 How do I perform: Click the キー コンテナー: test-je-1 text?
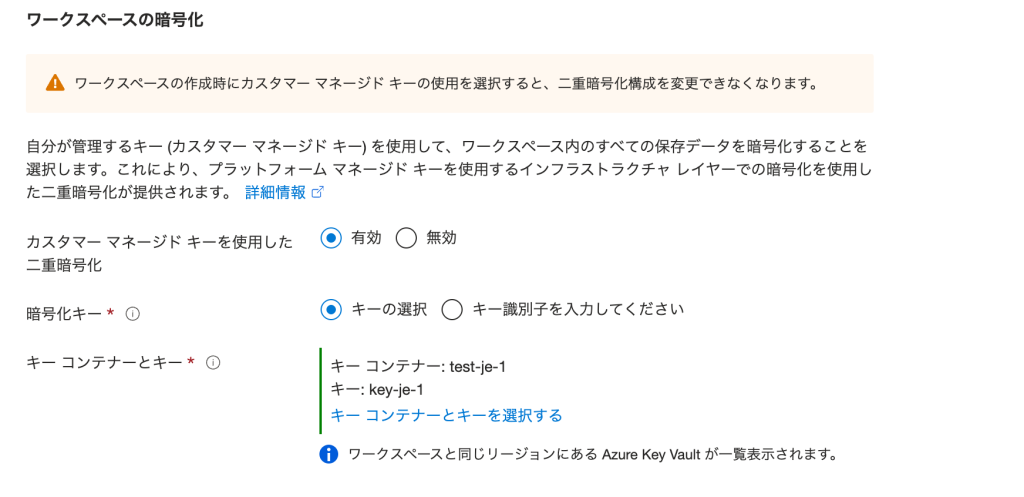point(417,367)
